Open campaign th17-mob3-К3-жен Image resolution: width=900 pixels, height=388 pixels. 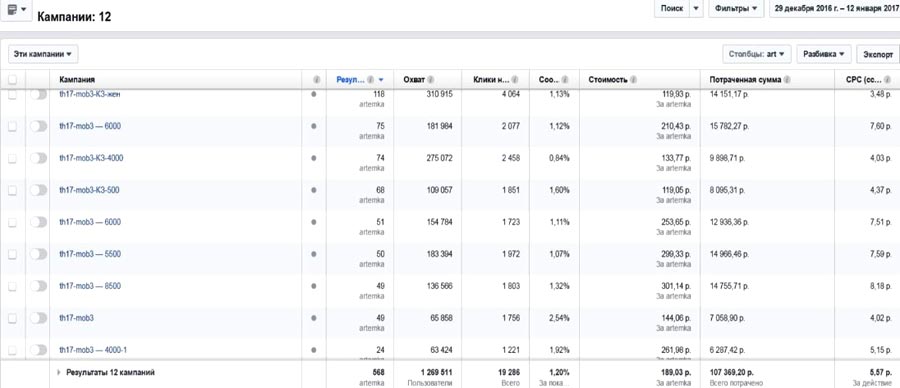(x=90, y=94)
